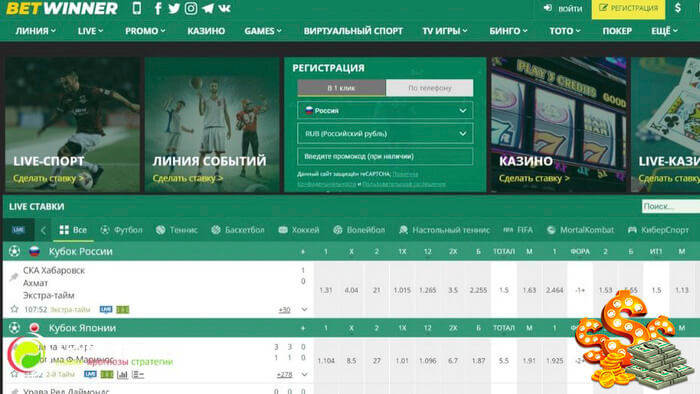Expand the Japan cup match chevron
Viewport: 700px width, 394px height.
click(x=304, y=374)
